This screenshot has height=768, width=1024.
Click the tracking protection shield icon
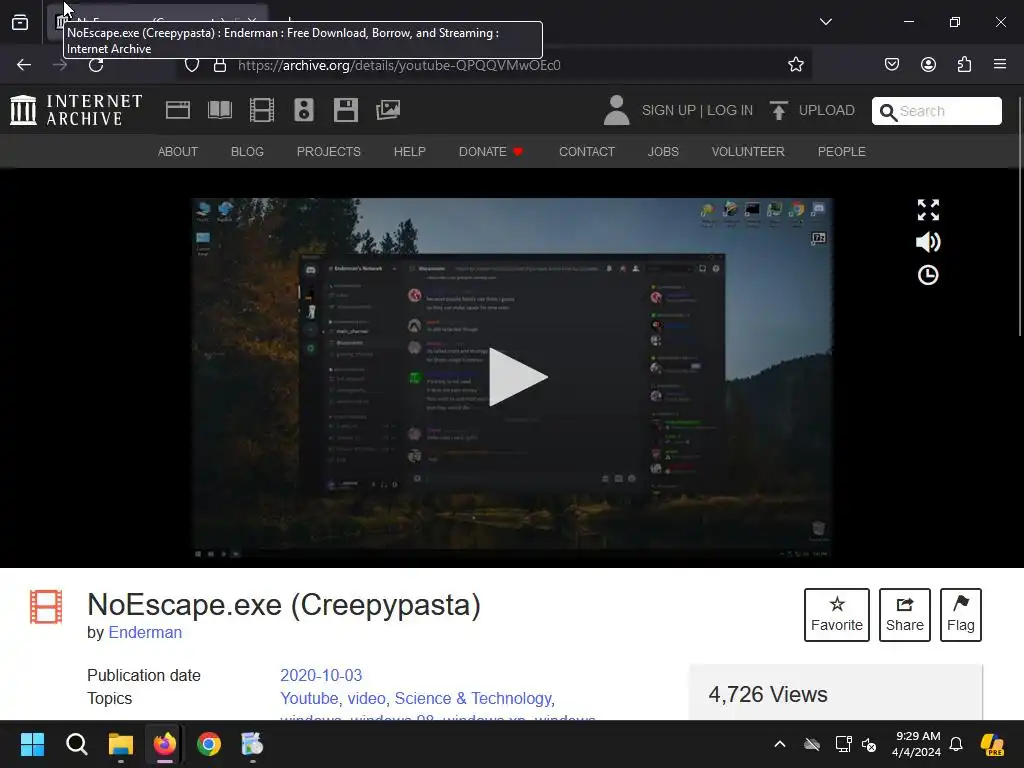tap(191, 65)
